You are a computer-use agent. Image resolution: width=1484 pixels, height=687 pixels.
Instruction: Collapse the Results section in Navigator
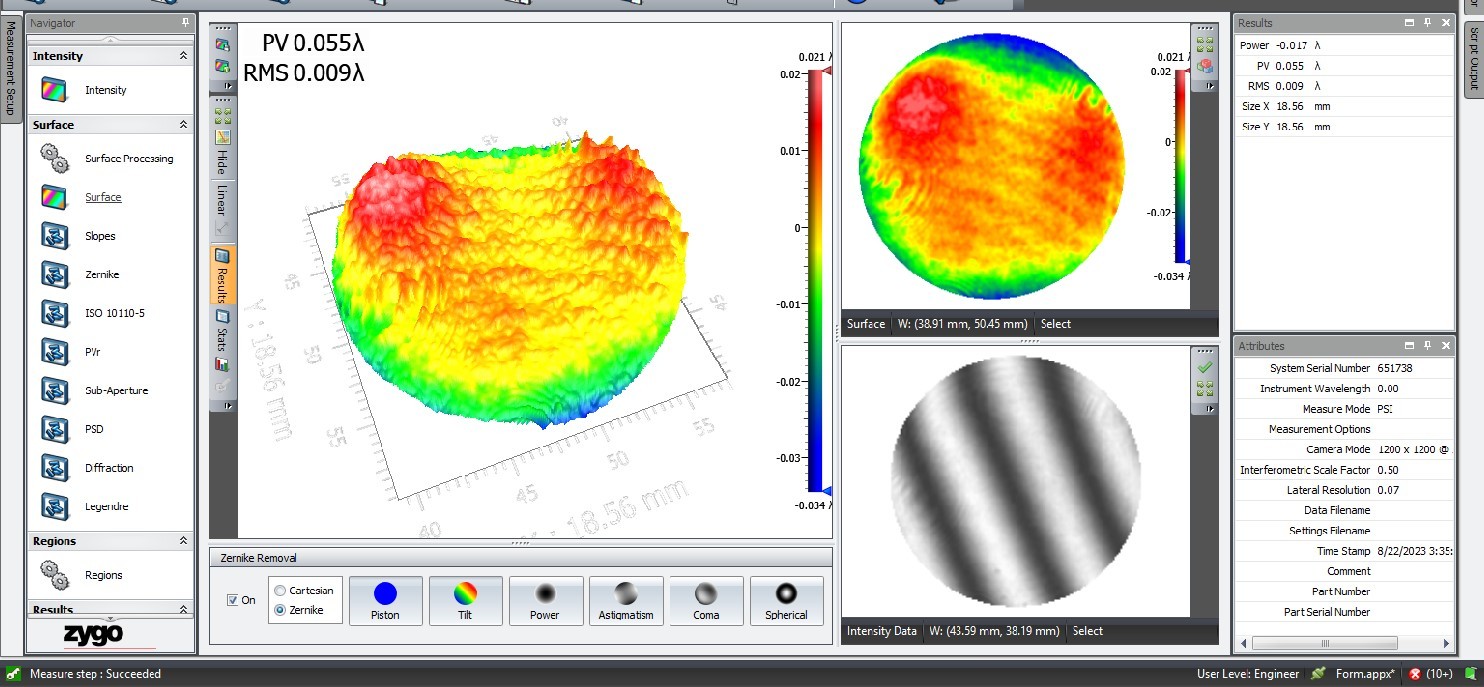click(x=183, y=609)
